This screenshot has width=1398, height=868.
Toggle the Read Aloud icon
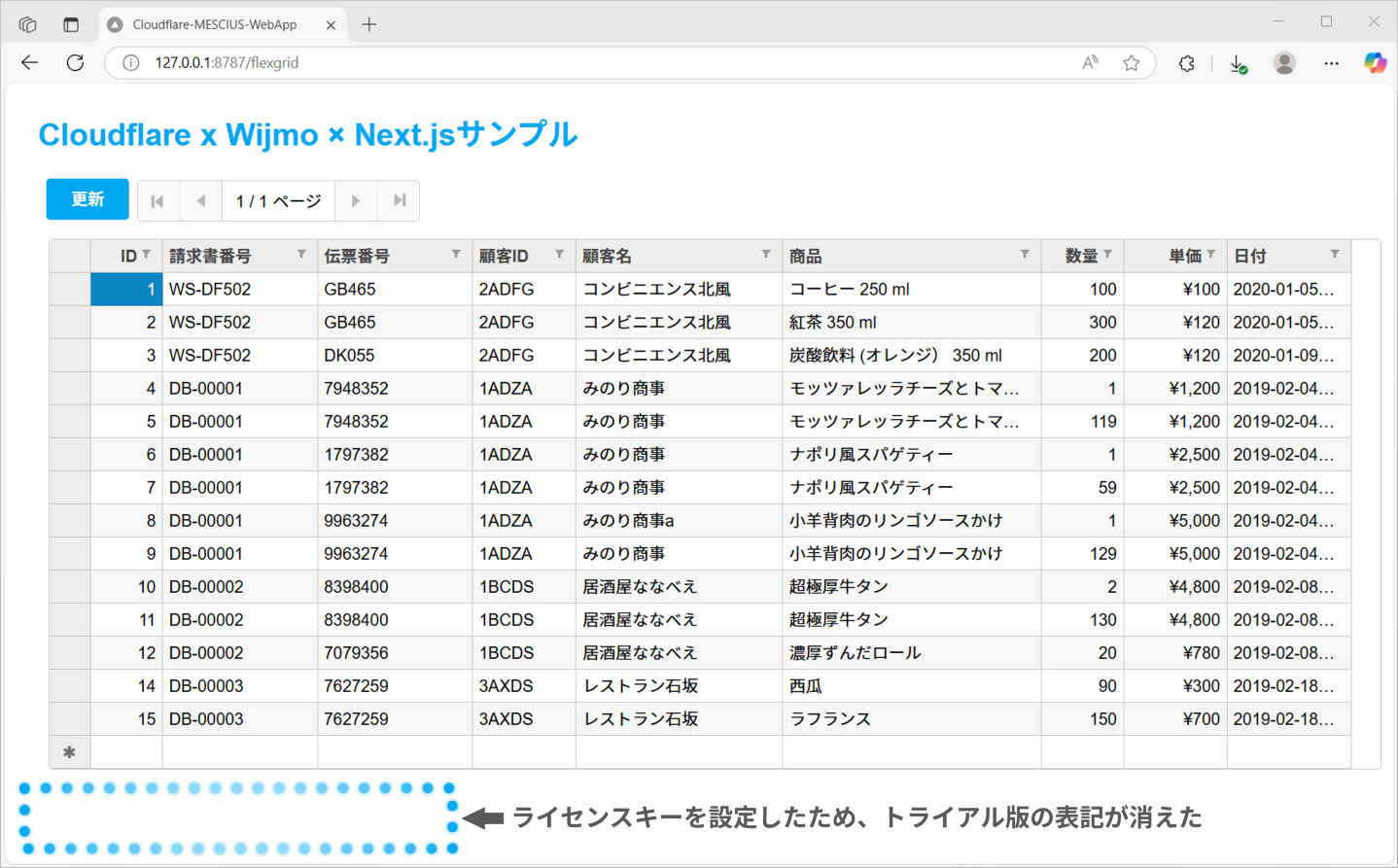pyautogui.click(x=1090, y=63)
